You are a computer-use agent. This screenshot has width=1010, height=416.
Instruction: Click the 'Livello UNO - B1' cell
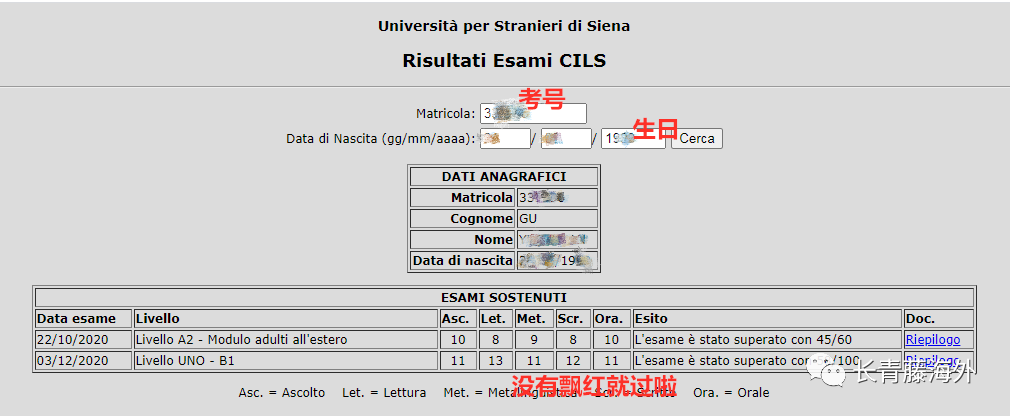(x=286, y=361)
